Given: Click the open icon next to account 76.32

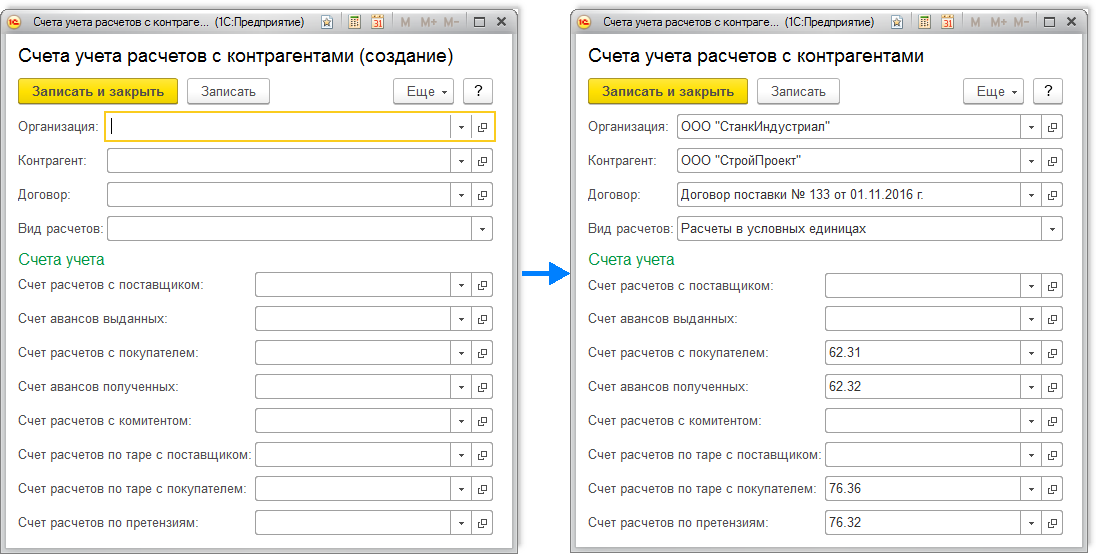Looking at the screenshot, I should (1052, 523).
